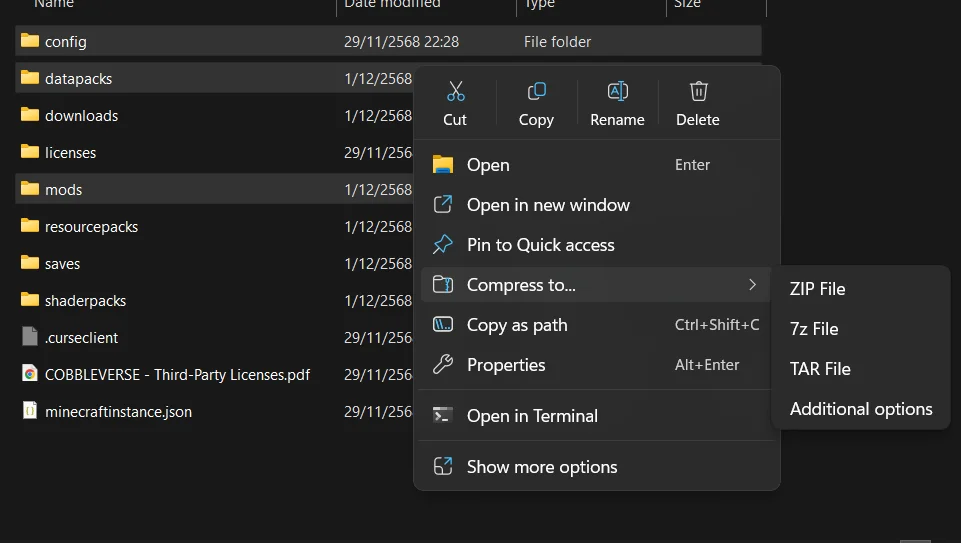Screen dimensions: 961x543
Task: Select Open in new window
Action: (548, 205)
